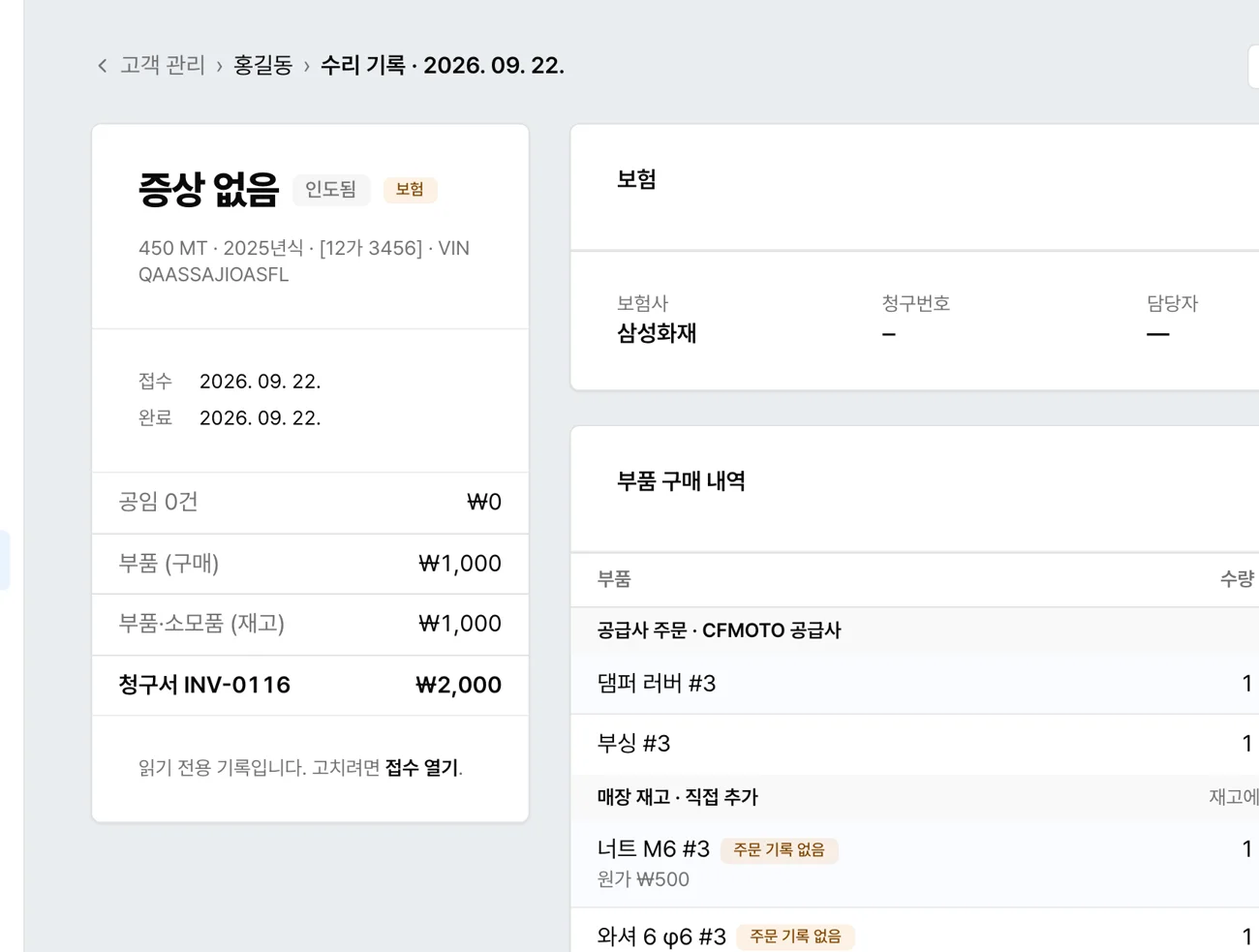Click the 공급사 주문 · CFMOTO 공급사 group row

[915, 630]
